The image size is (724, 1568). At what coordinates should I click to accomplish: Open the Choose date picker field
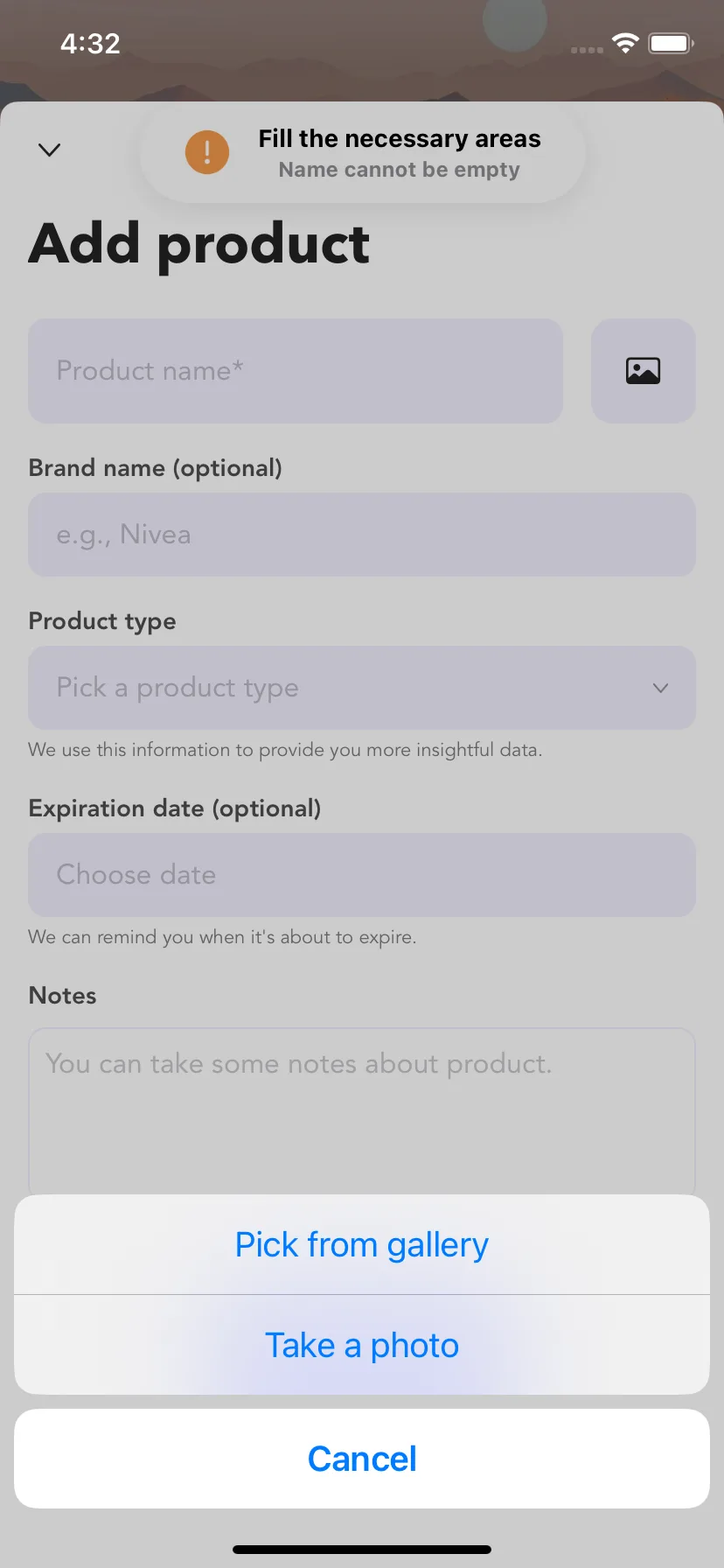362,875
